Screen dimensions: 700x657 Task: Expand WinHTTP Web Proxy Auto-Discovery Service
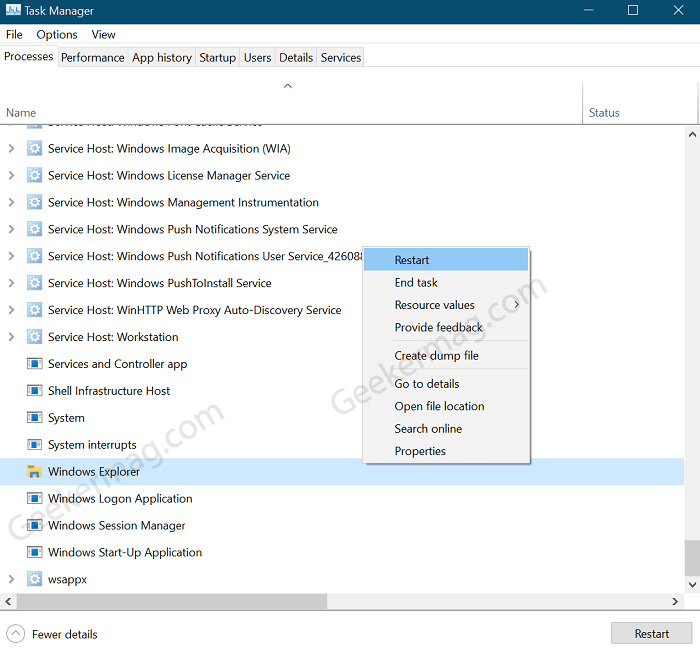coord(11,310)
